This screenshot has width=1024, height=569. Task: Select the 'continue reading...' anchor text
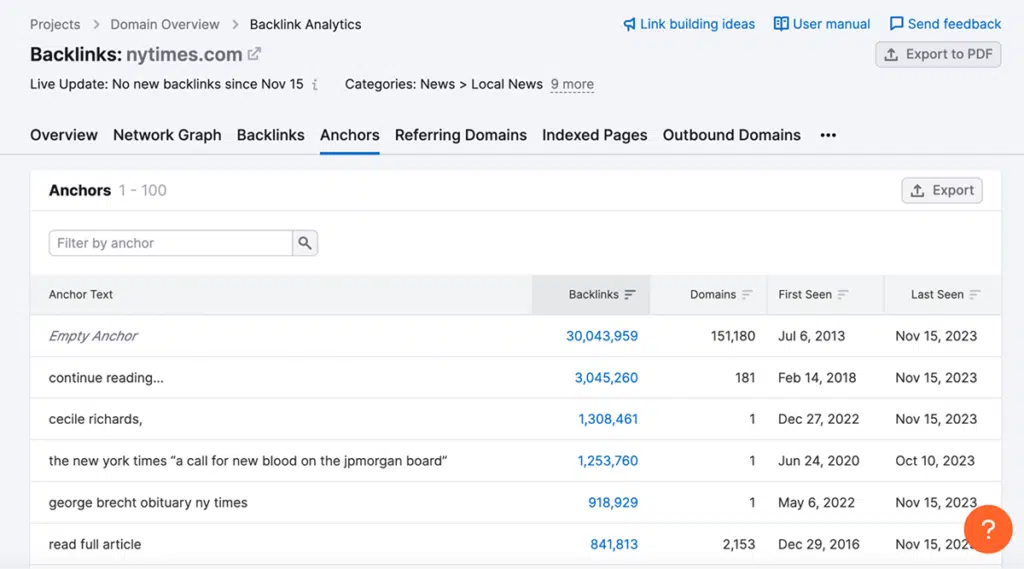pyautogui.click(x=106, y=378)
